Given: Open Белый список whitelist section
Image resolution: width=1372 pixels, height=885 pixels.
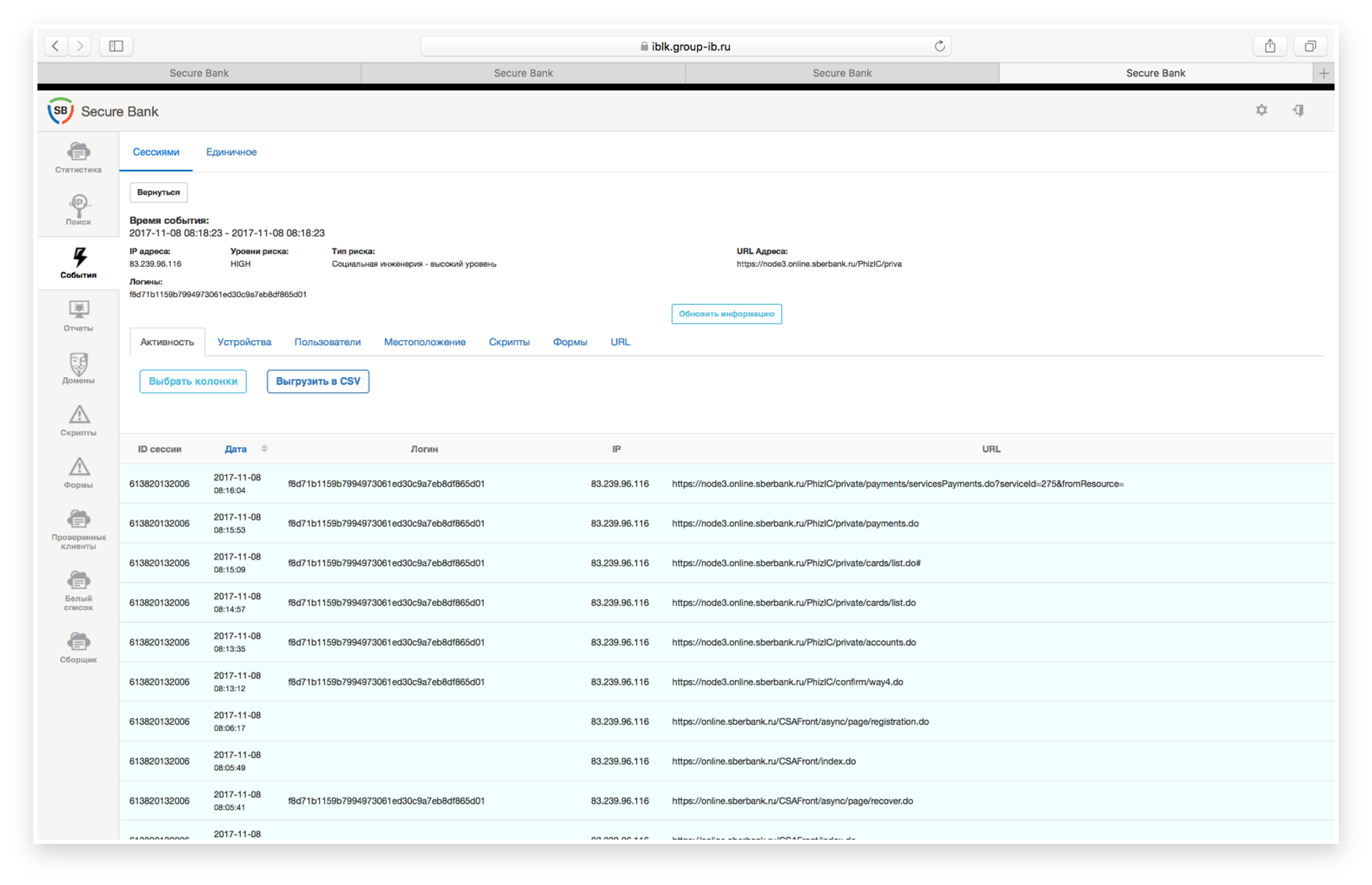Looking at the screenshot, I should 78,590.
